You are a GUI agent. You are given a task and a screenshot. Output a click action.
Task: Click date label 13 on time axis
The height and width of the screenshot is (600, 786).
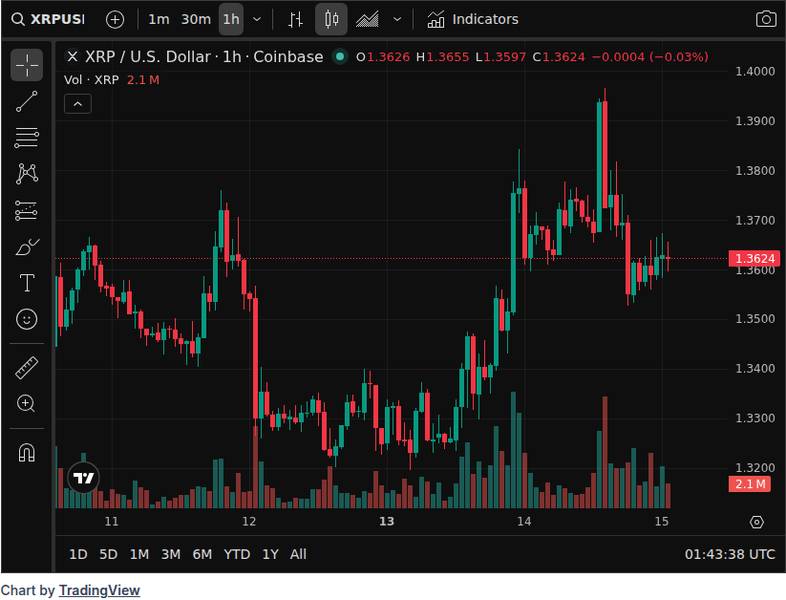(386, 521)
